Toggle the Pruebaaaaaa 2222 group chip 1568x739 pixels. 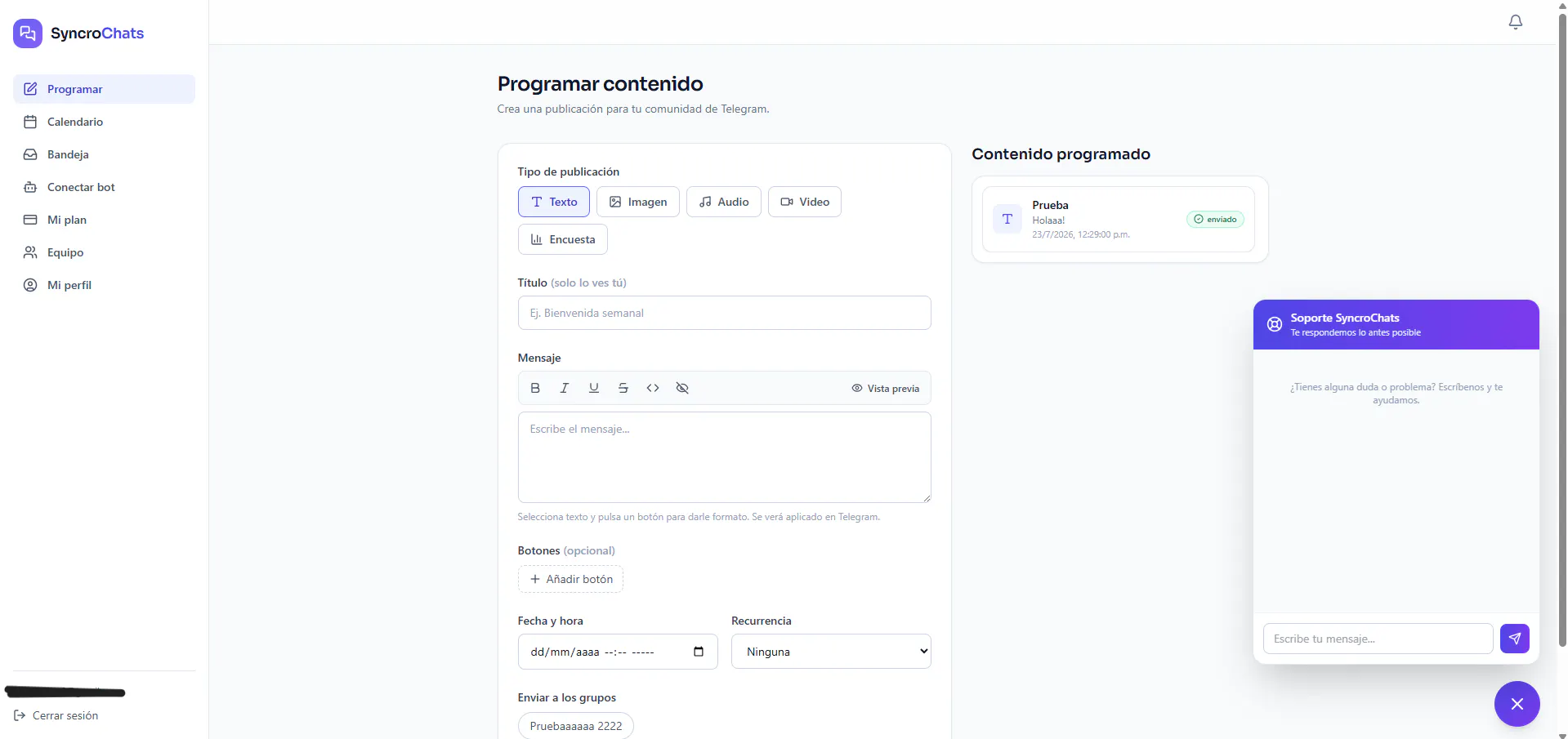576,726
